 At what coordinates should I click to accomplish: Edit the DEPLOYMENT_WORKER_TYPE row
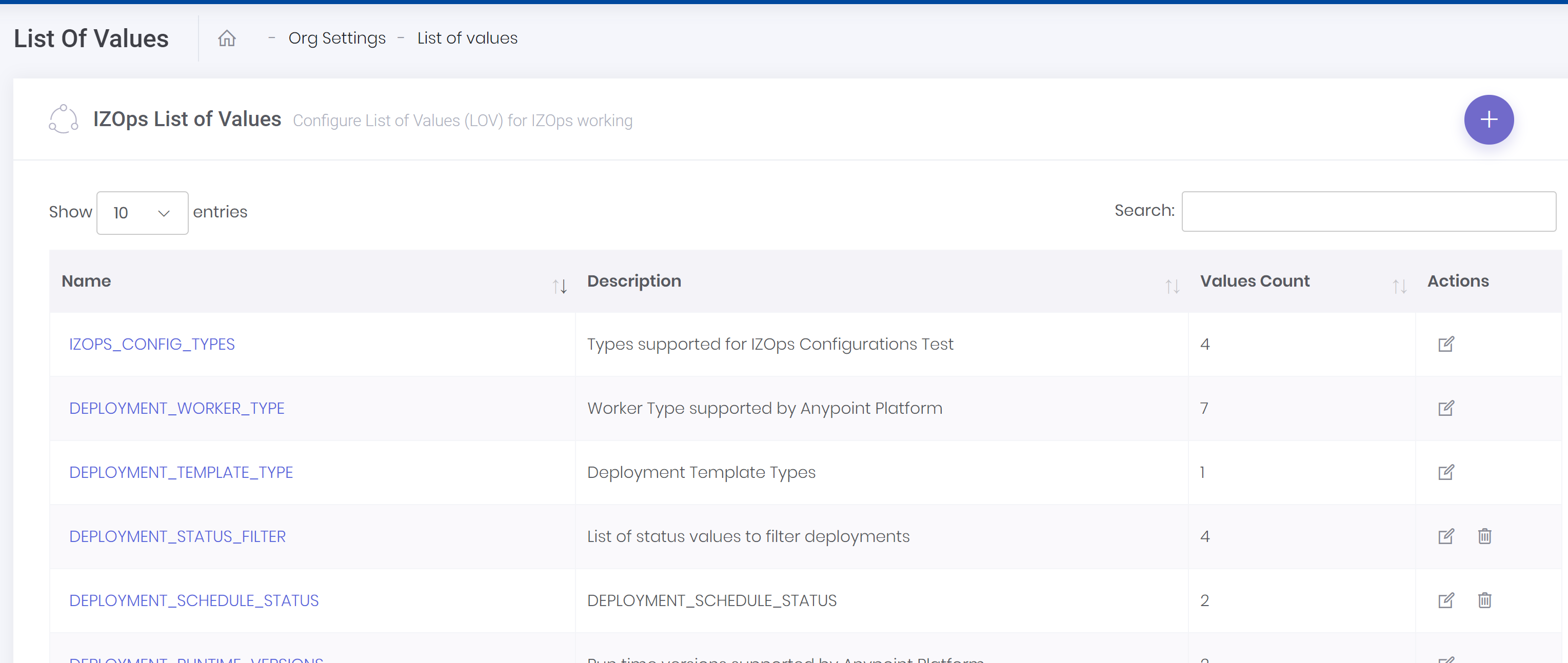pyautogui.click(x=1445, y=408)
